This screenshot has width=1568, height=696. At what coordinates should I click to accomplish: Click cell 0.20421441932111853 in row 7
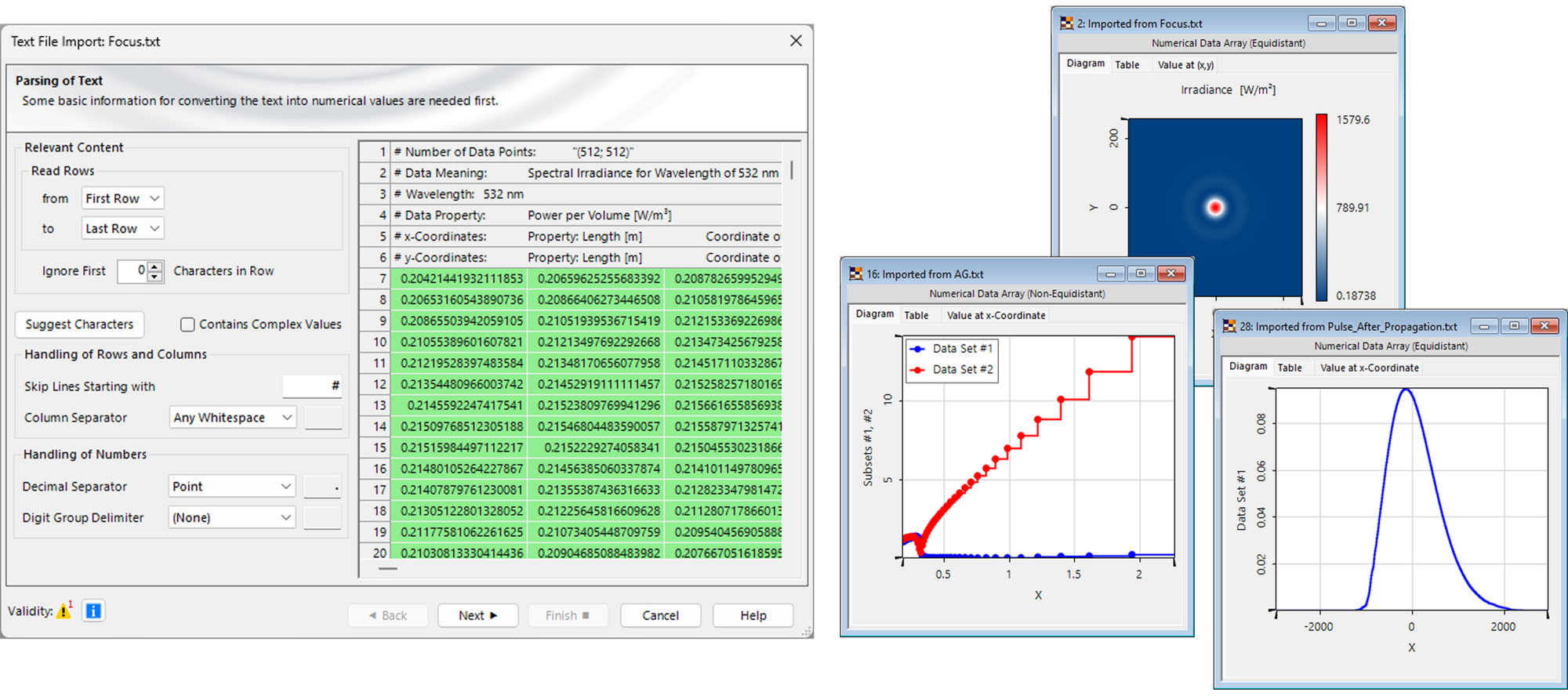[x=459, y=278]
